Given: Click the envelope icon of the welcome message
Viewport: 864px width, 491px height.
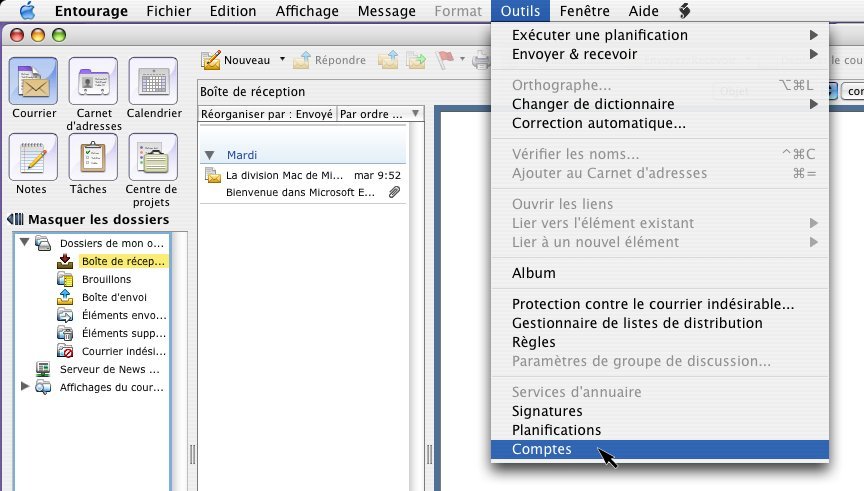Looking at the screenshot, I should [x=213, y=176].
